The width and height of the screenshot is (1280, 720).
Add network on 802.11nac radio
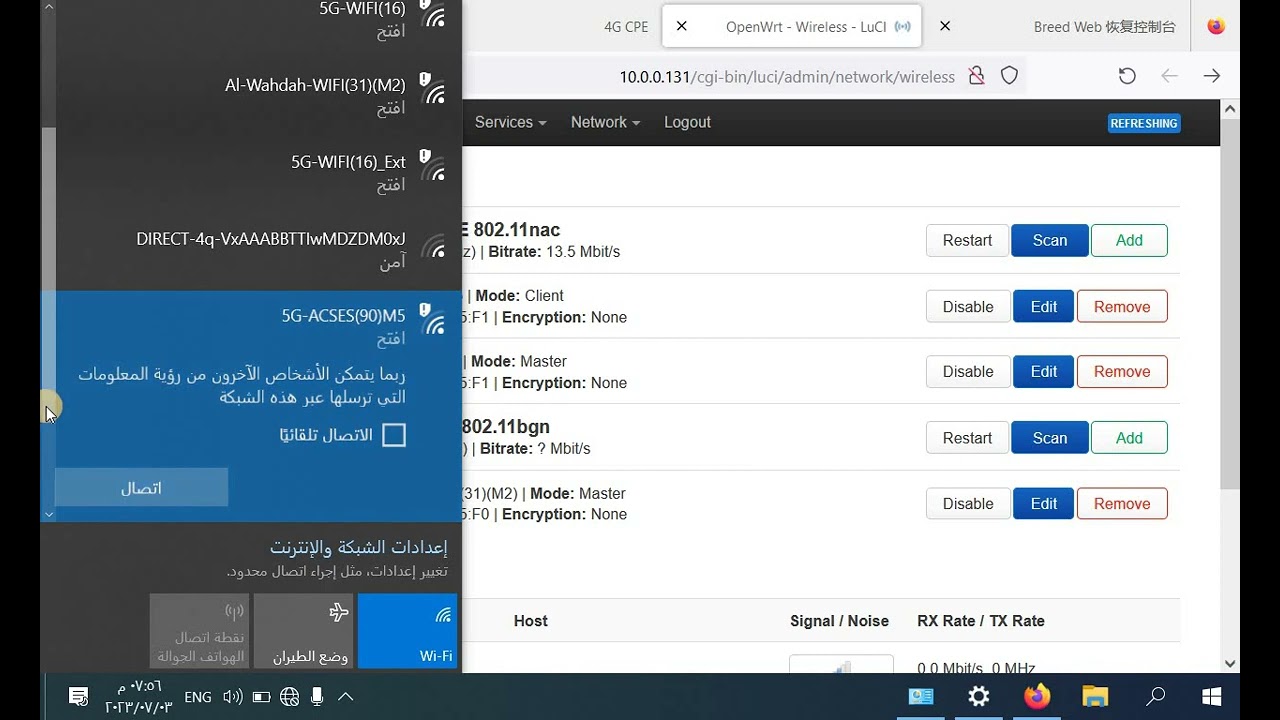tap(1129, 240)
